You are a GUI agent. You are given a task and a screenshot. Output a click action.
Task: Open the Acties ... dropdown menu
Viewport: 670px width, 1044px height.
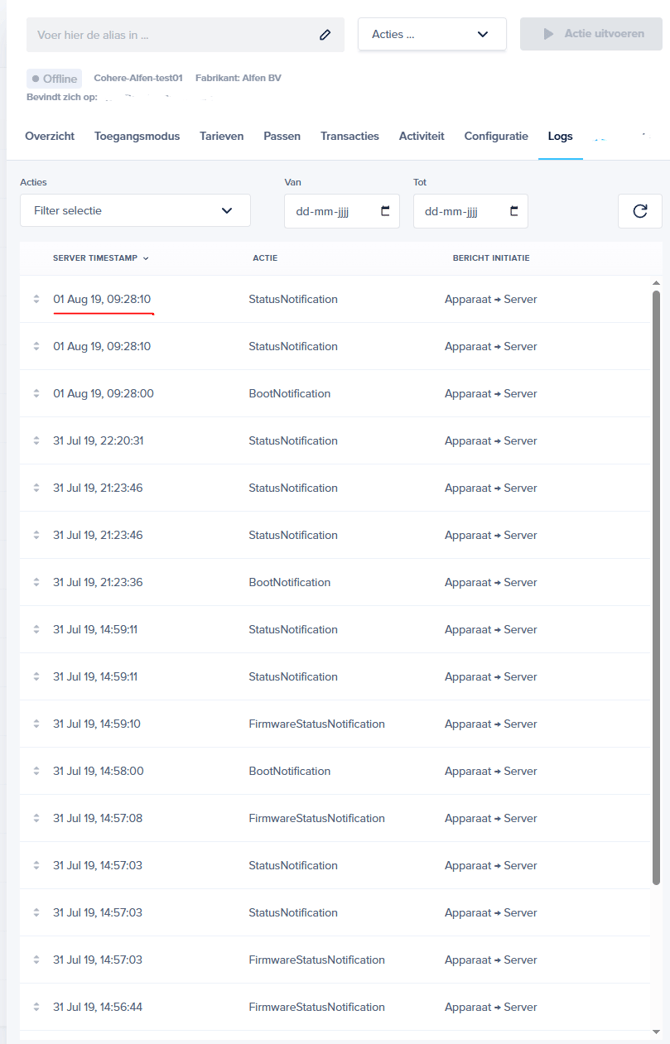pos(431,34)
